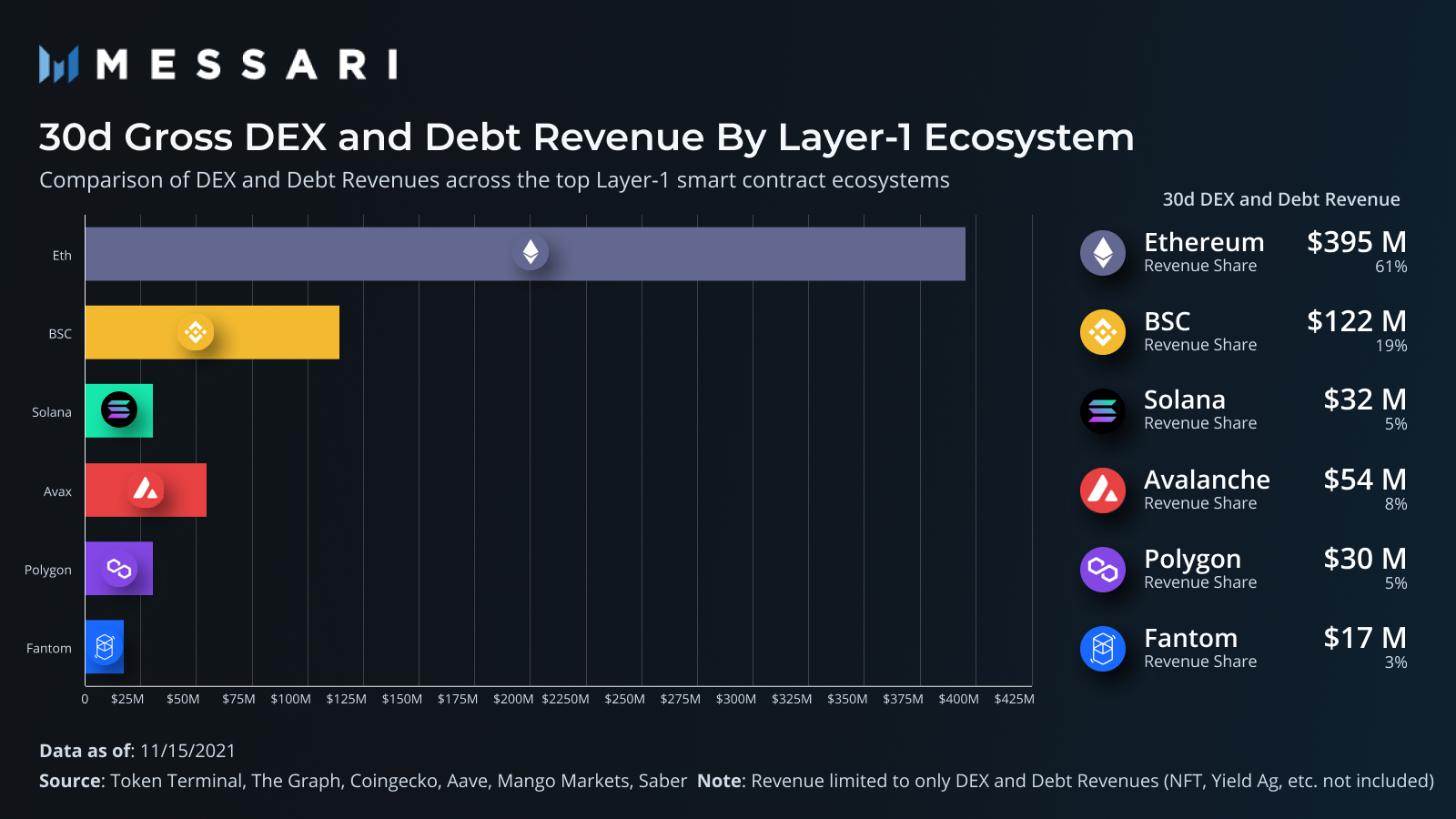Click the Solana icon in the legend

[x=1103, y=411]
